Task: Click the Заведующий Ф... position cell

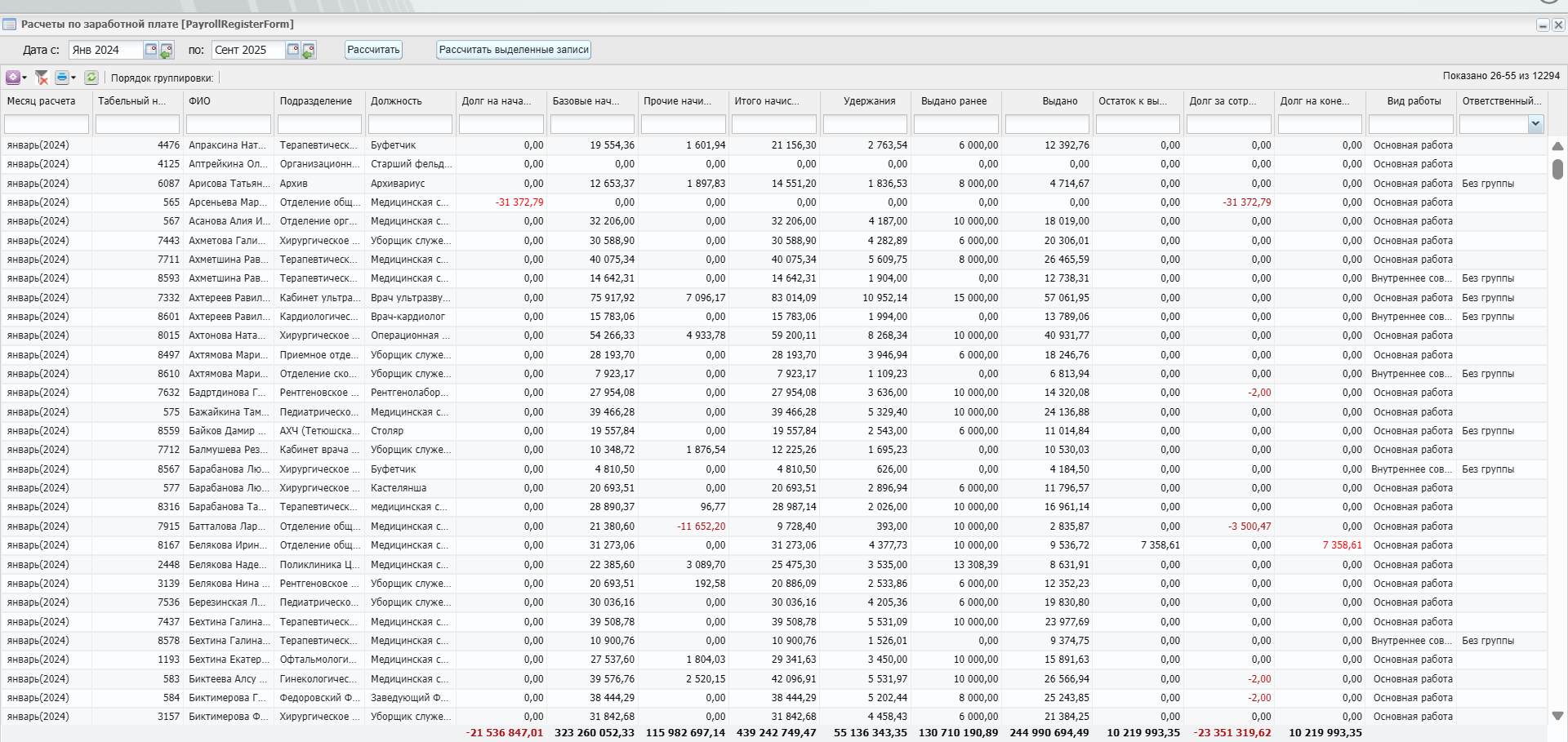Action: point(411,698)
